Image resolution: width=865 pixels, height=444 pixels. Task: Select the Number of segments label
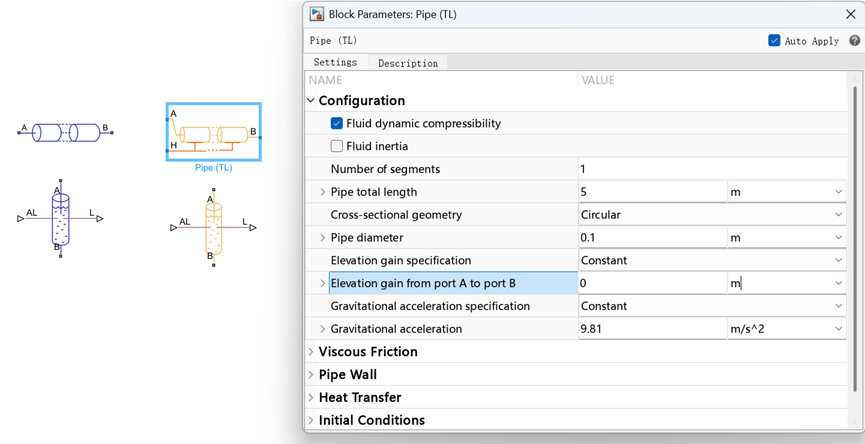385,169
